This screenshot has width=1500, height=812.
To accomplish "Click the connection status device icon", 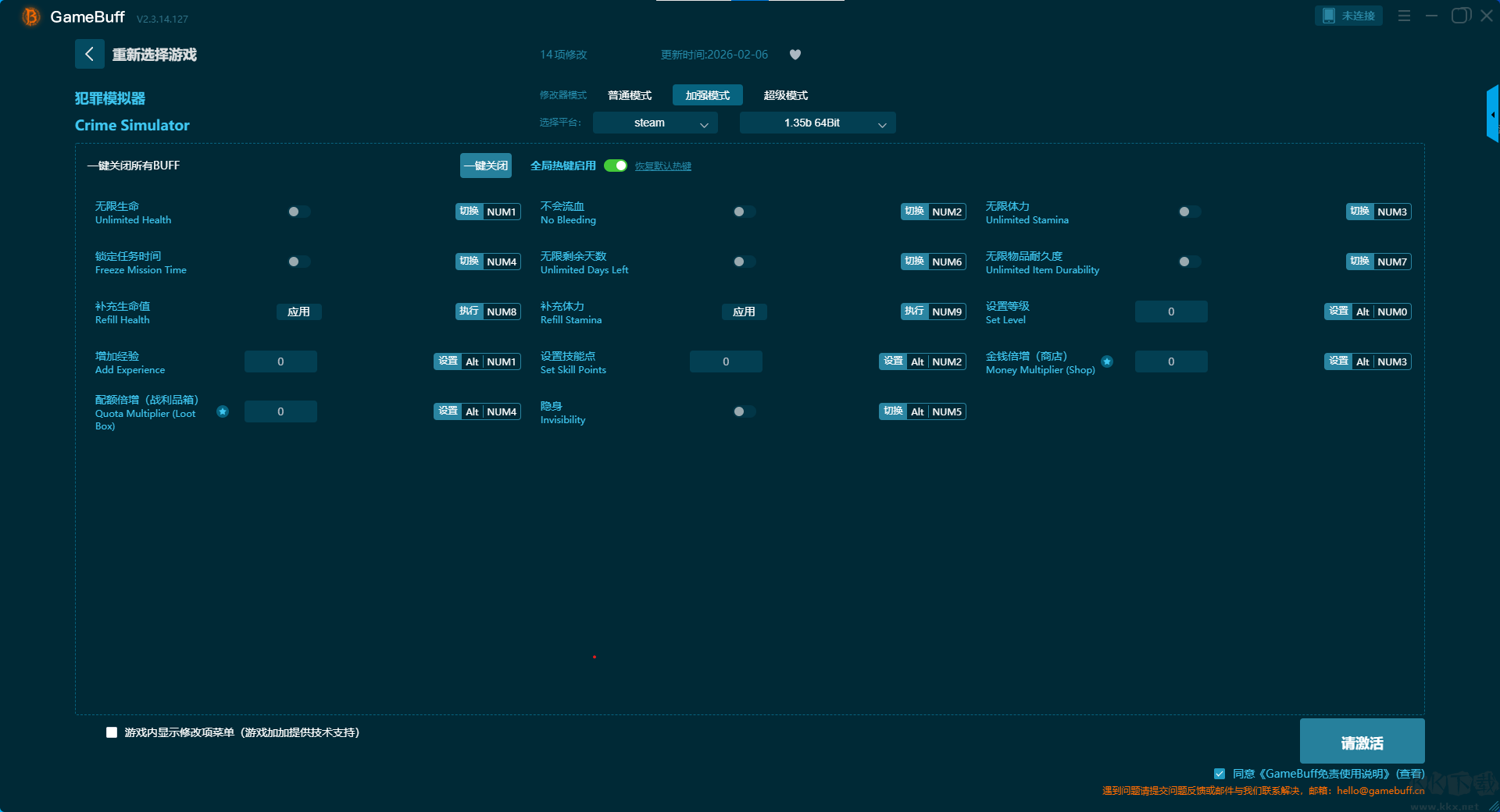I will [1329, 16].
